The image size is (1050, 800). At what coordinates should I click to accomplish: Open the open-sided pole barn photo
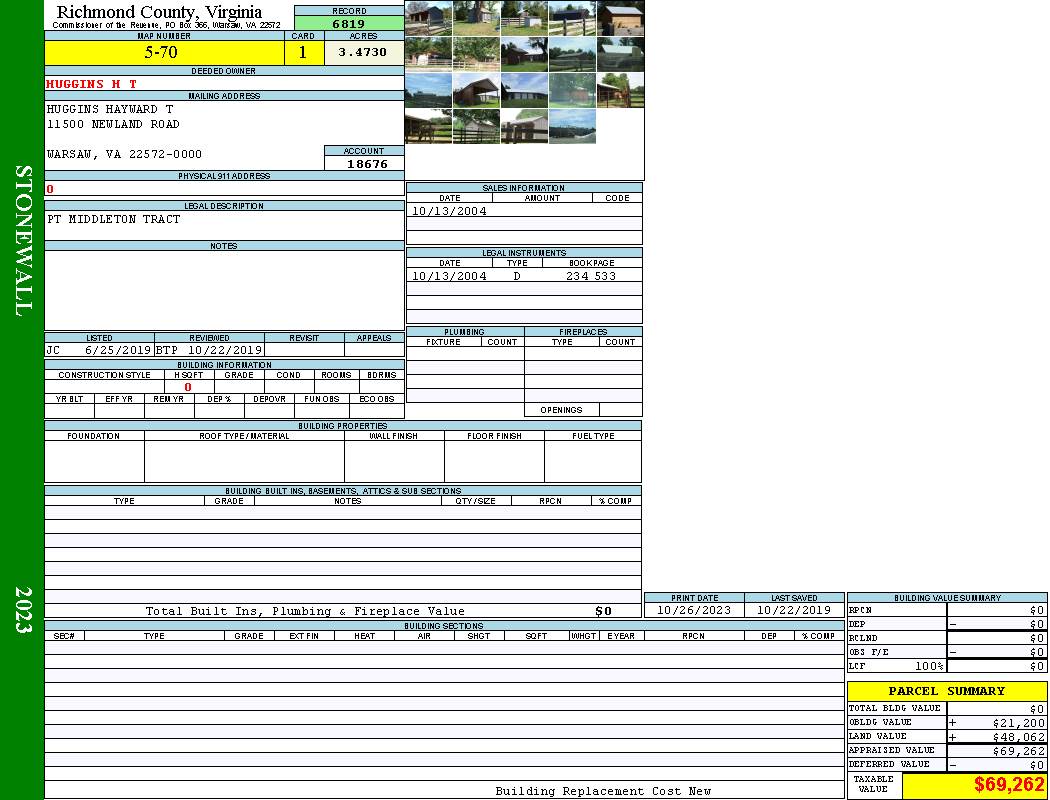click(x=476, y=90)
